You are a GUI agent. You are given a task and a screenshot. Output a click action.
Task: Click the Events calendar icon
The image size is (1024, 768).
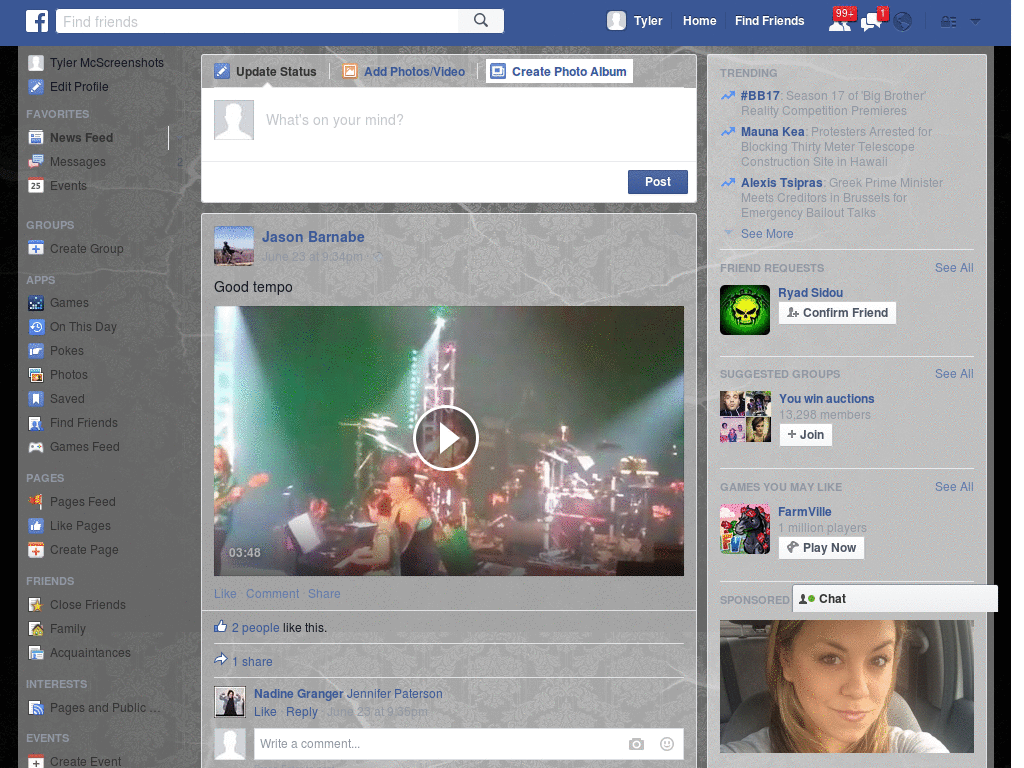pos(36,186)
